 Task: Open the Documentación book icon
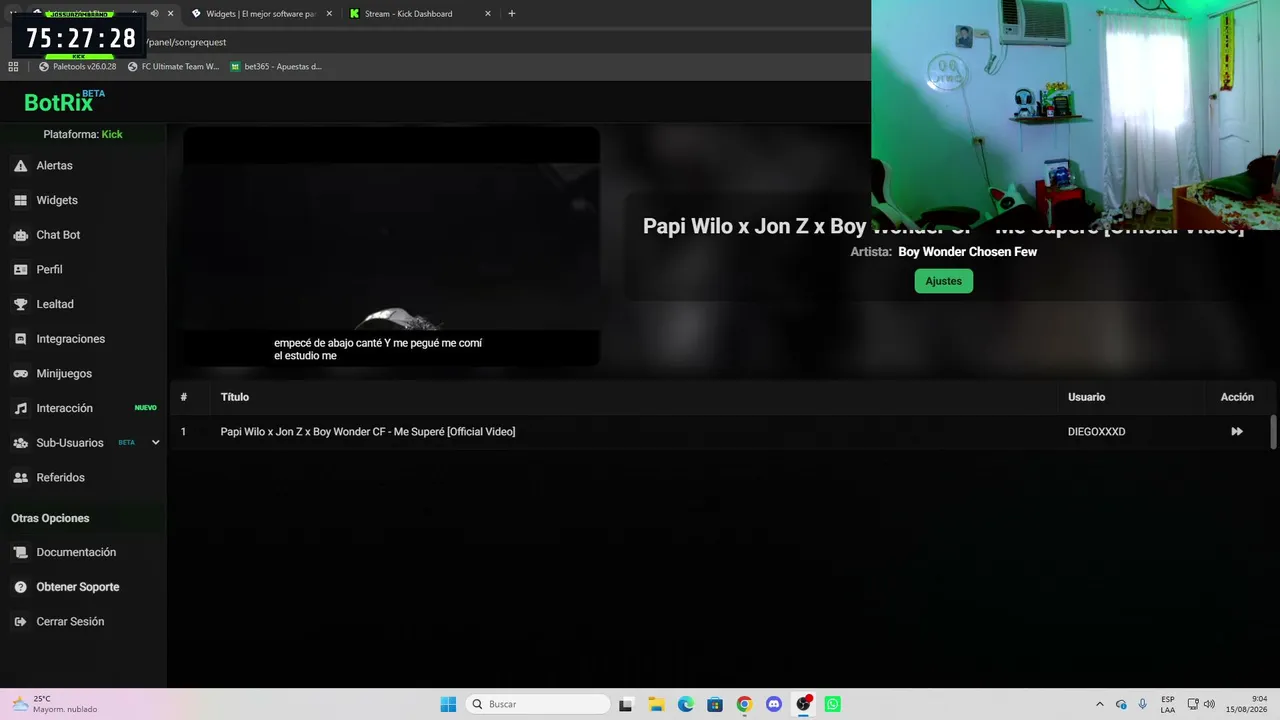click(20, 552)
